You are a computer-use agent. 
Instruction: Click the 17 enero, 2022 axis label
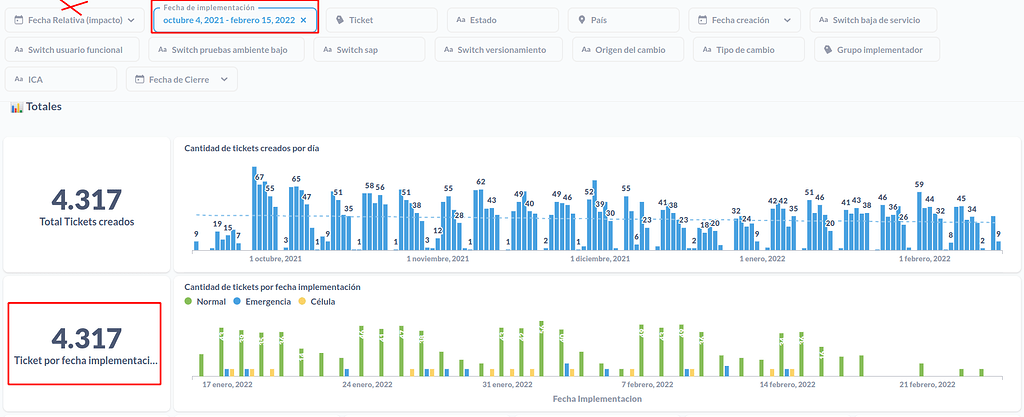227,384
